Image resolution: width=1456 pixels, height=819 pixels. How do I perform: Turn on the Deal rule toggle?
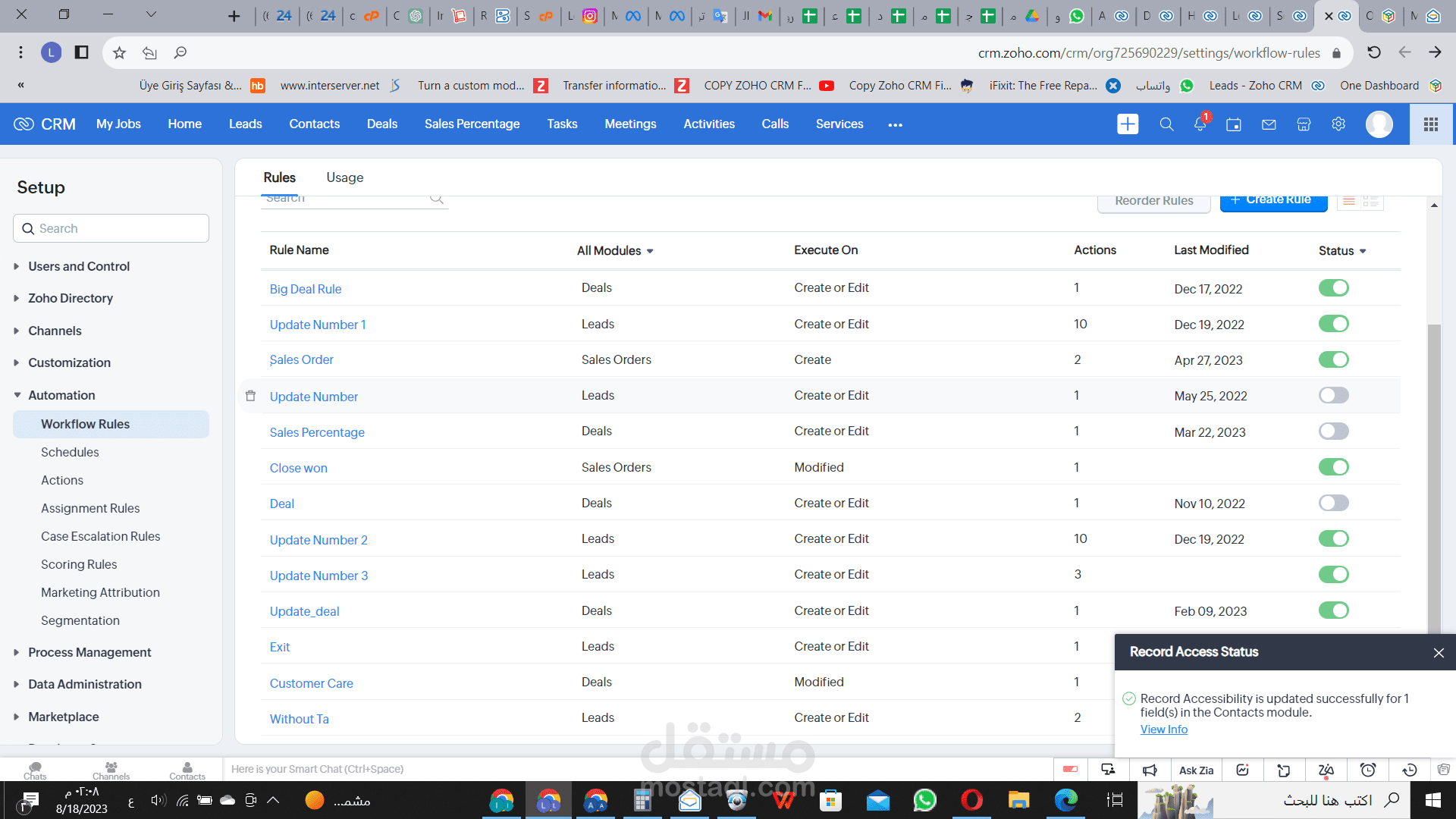(1333, 503)
